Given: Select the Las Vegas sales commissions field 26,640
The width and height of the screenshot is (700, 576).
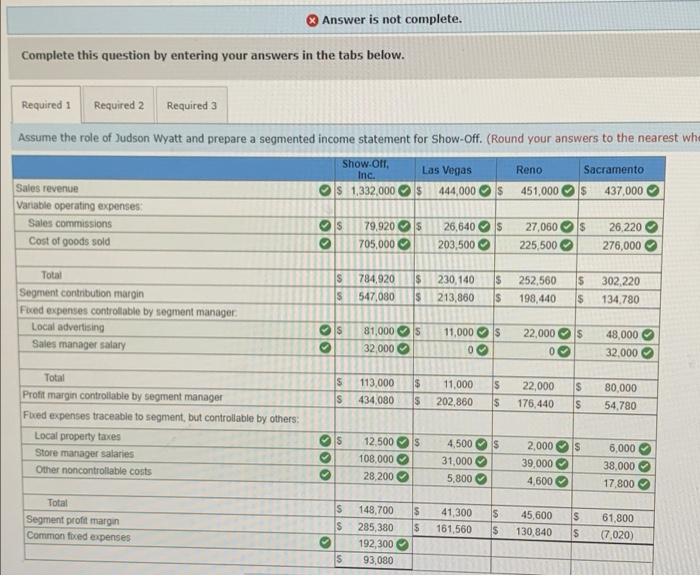Looking at the screenshot, I should point(454,227).
